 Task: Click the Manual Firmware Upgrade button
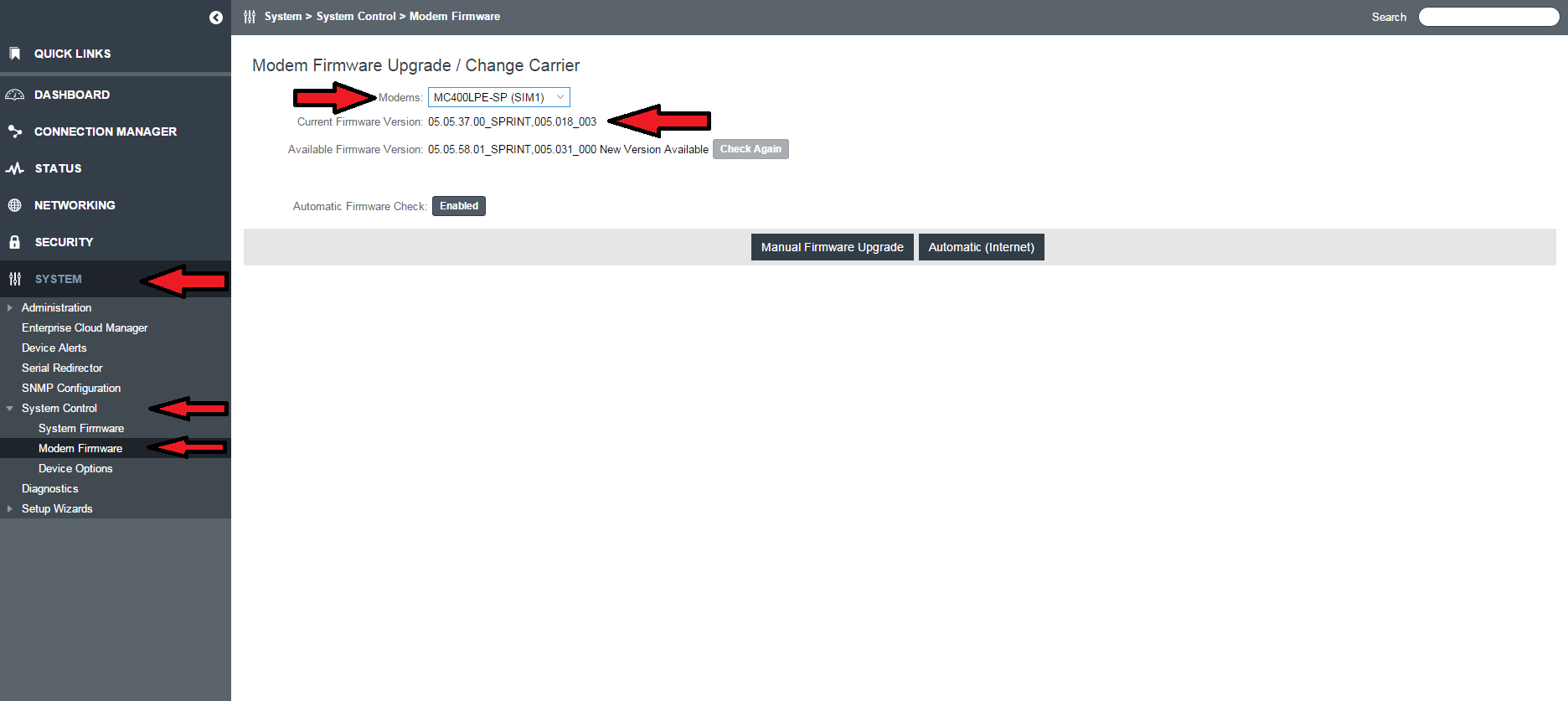pos(833,247)
